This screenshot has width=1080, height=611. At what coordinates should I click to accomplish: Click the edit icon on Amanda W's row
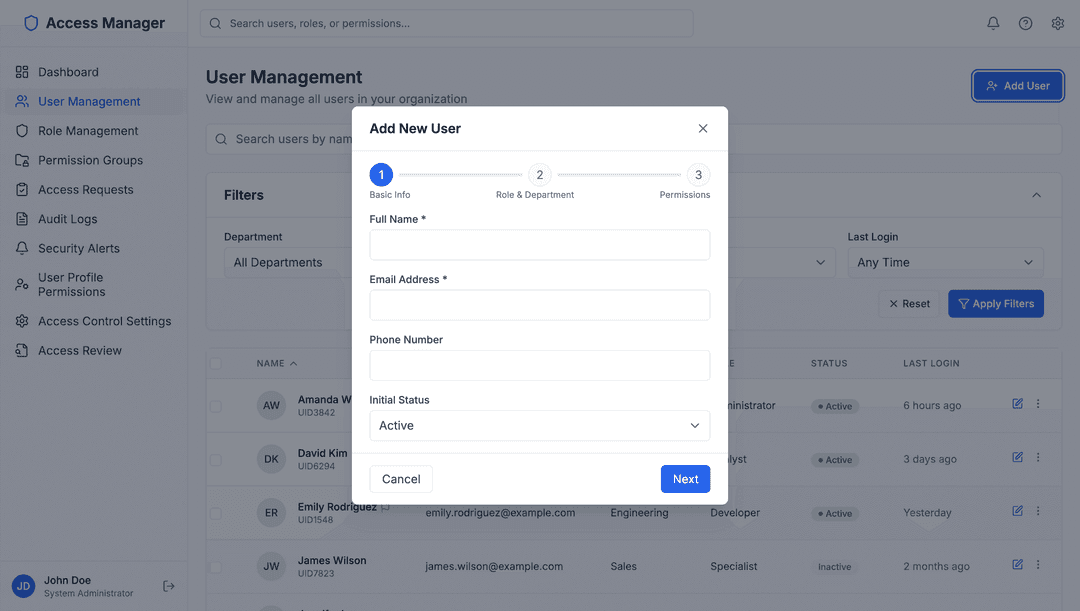[1017, 403]
